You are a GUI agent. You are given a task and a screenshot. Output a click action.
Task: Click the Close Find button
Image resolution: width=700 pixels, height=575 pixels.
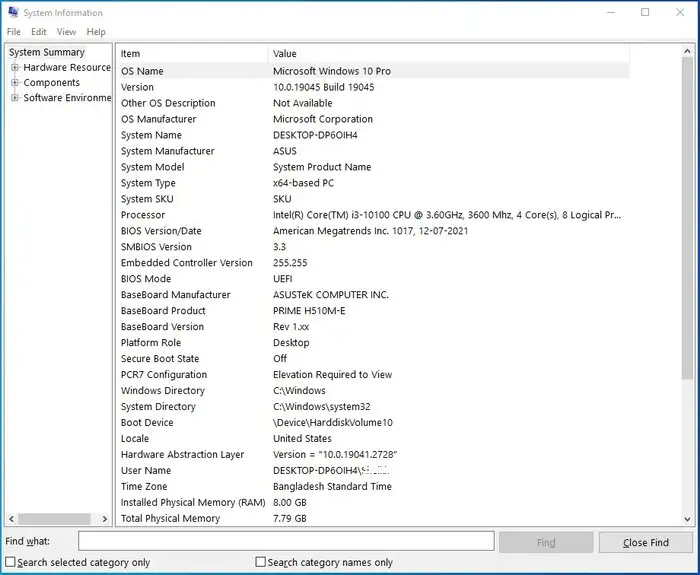tap(645, 542)
